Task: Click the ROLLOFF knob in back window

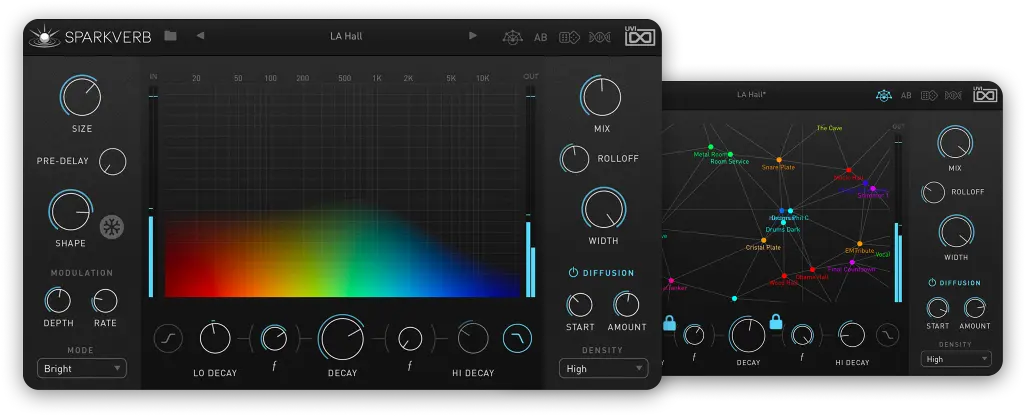Action: pos(933,192)
